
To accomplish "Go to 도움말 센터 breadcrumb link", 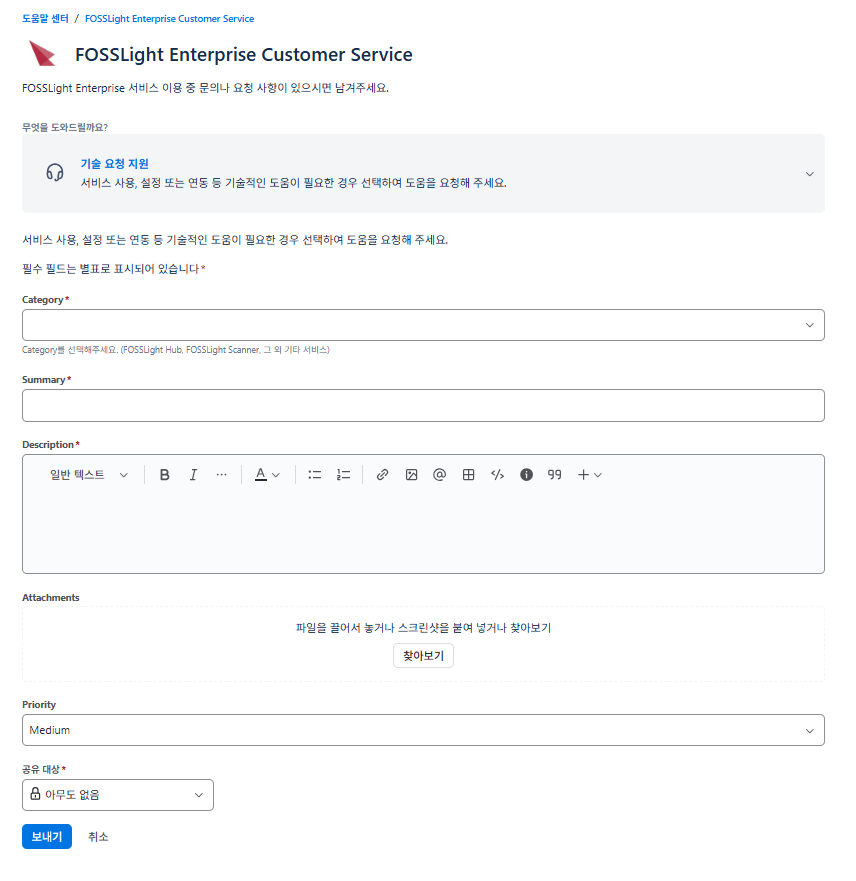I will (45, 19).
